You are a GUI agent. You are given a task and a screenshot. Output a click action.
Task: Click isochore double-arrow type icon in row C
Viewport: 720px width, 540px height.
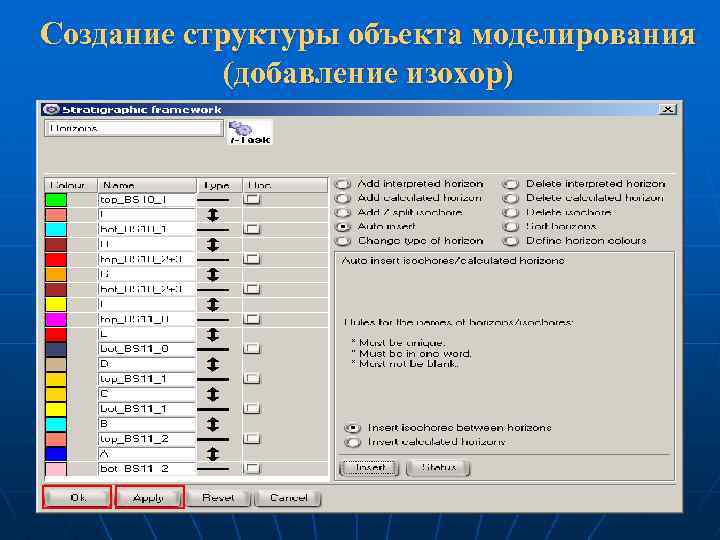point(212,394)
